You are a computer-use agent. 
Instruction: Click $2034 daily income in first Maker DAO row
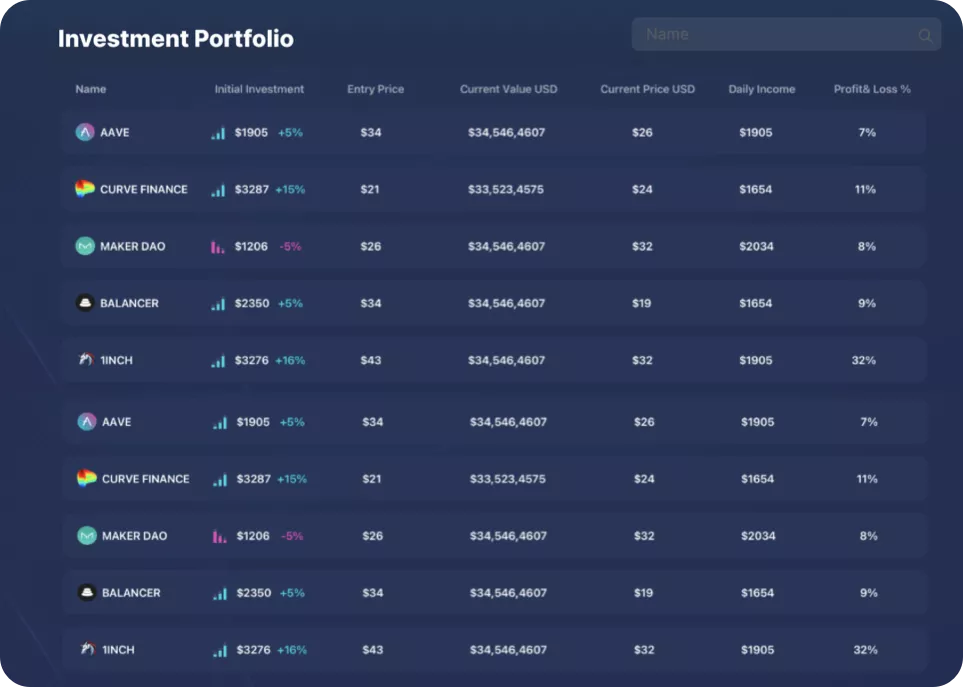pyautogui.click(x=757, y=246)
